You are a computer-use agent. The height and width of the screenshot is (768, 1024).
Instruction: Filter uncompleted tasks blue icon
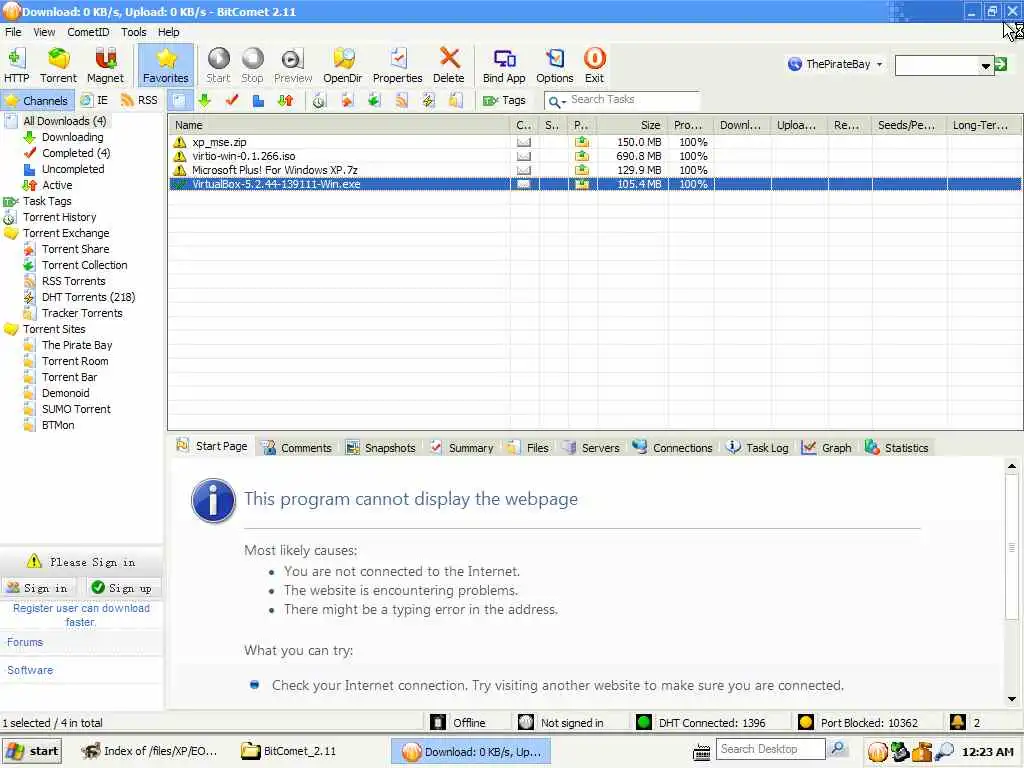pos(259,101)
